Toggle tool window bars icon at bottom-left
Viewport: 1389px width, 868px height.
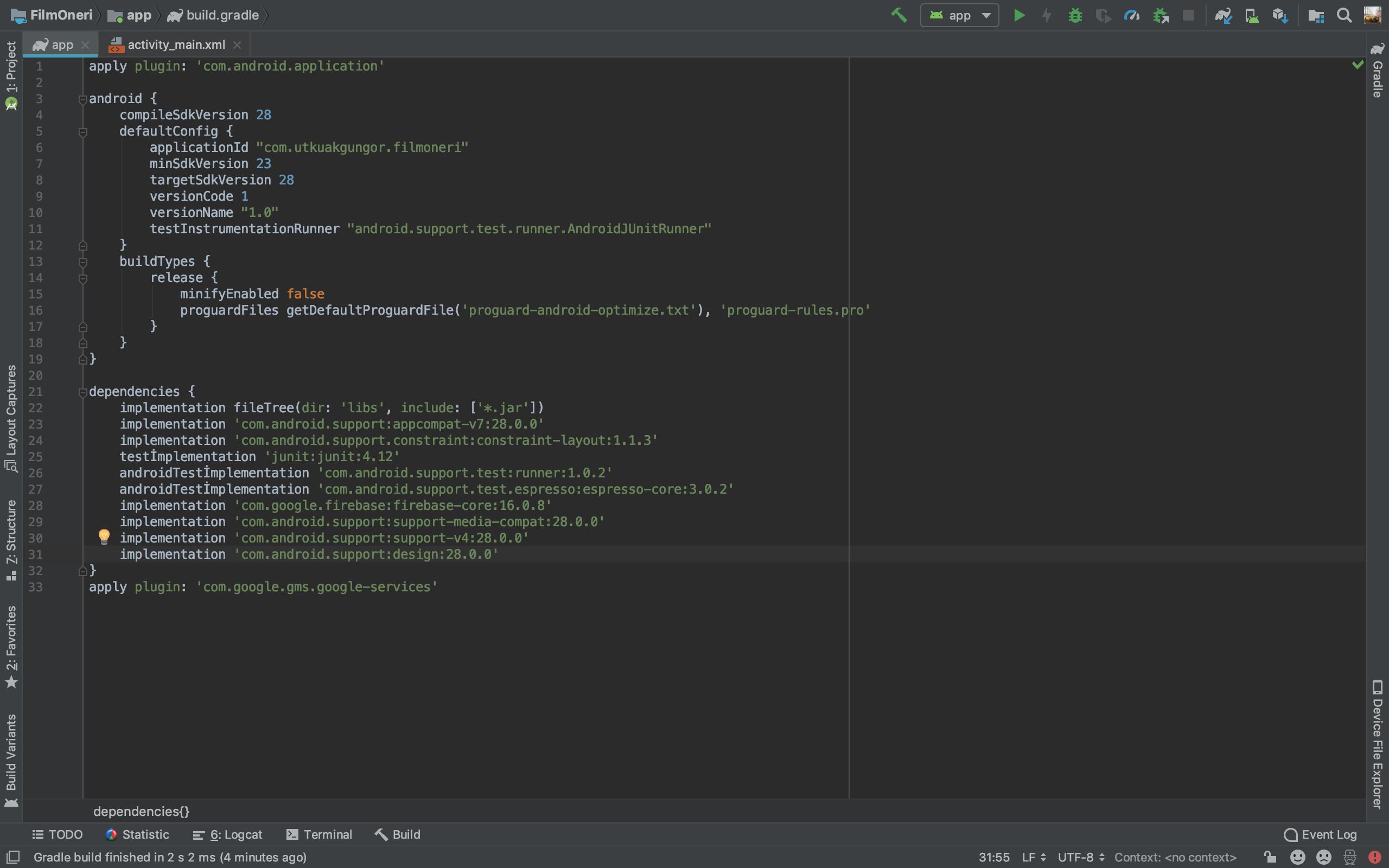12,857
